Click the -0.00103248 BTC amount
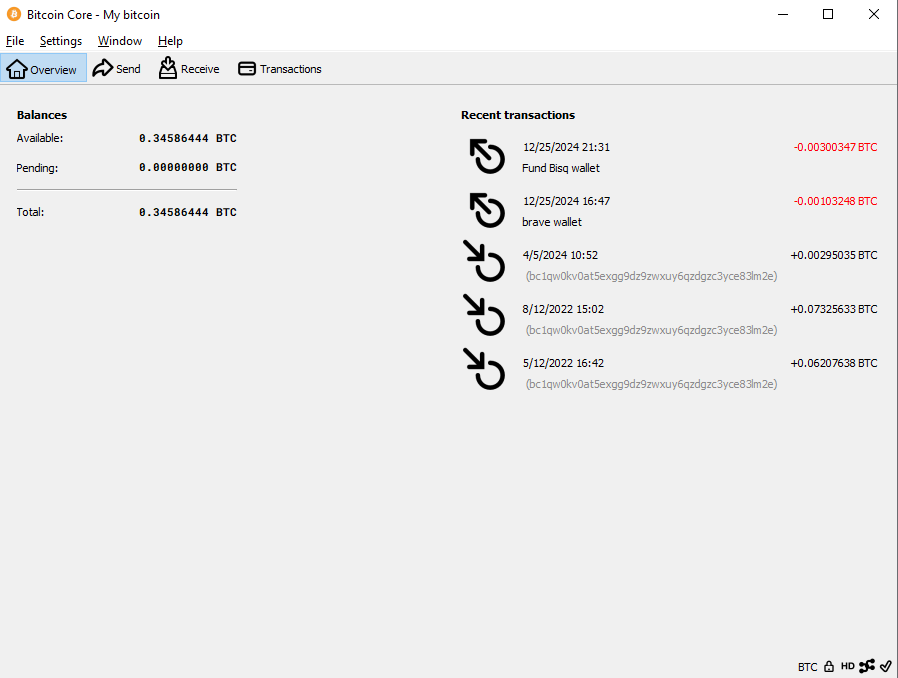 (835, 201)
